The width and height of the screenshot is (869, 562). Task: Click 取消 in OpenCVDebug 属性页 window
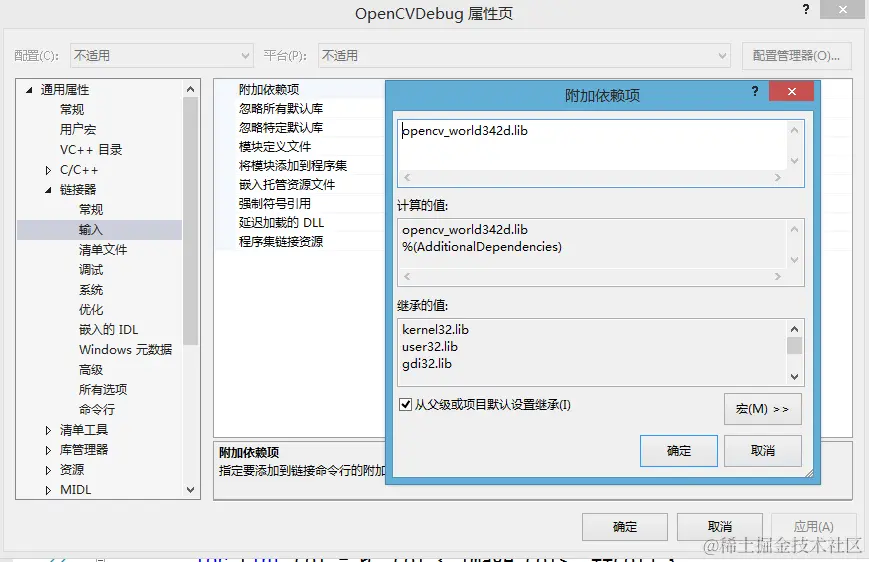[719, 527]
